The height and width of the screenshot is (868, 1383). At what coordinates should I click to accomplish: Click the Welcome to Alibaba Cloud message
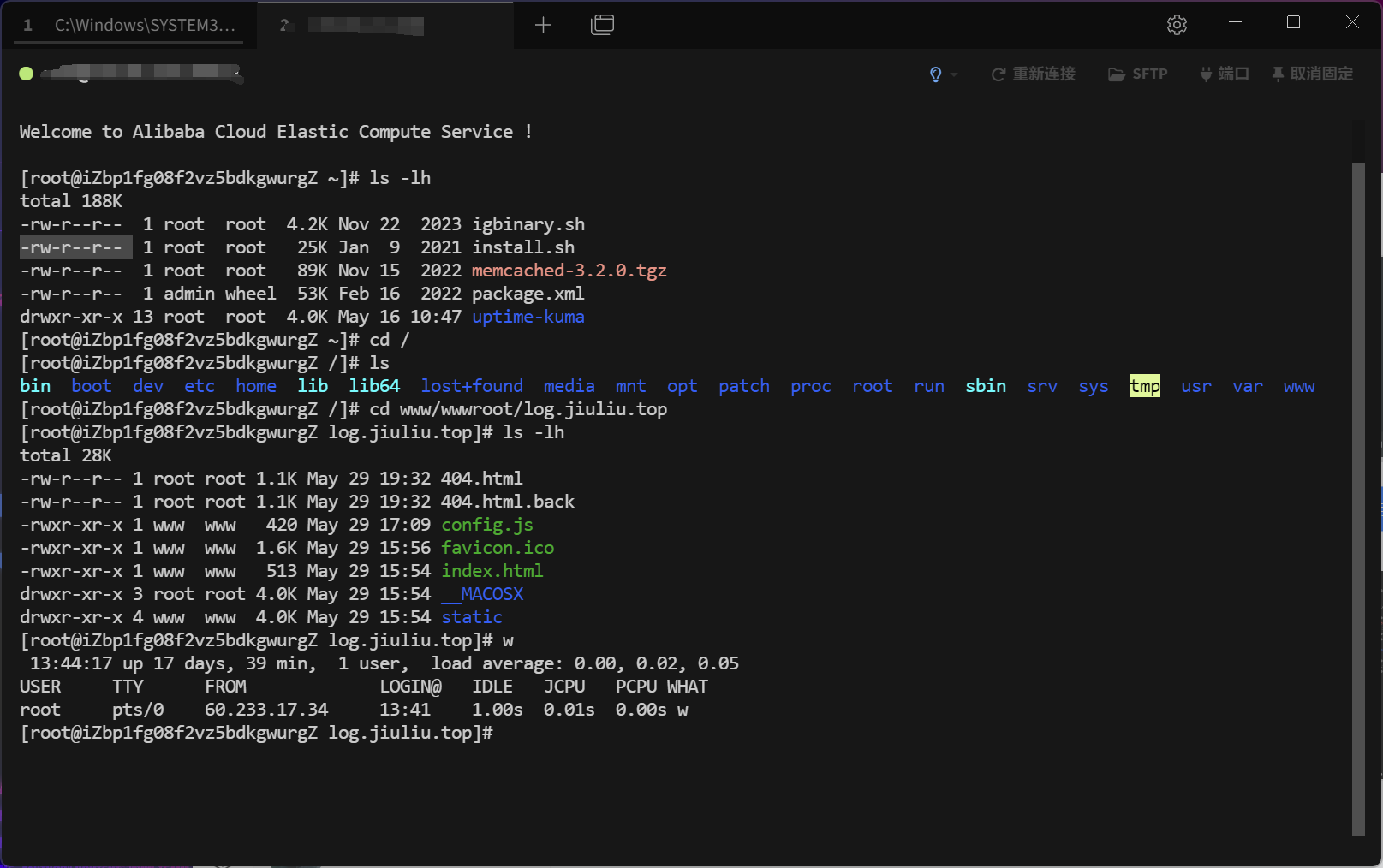click(x=276, y=132)
